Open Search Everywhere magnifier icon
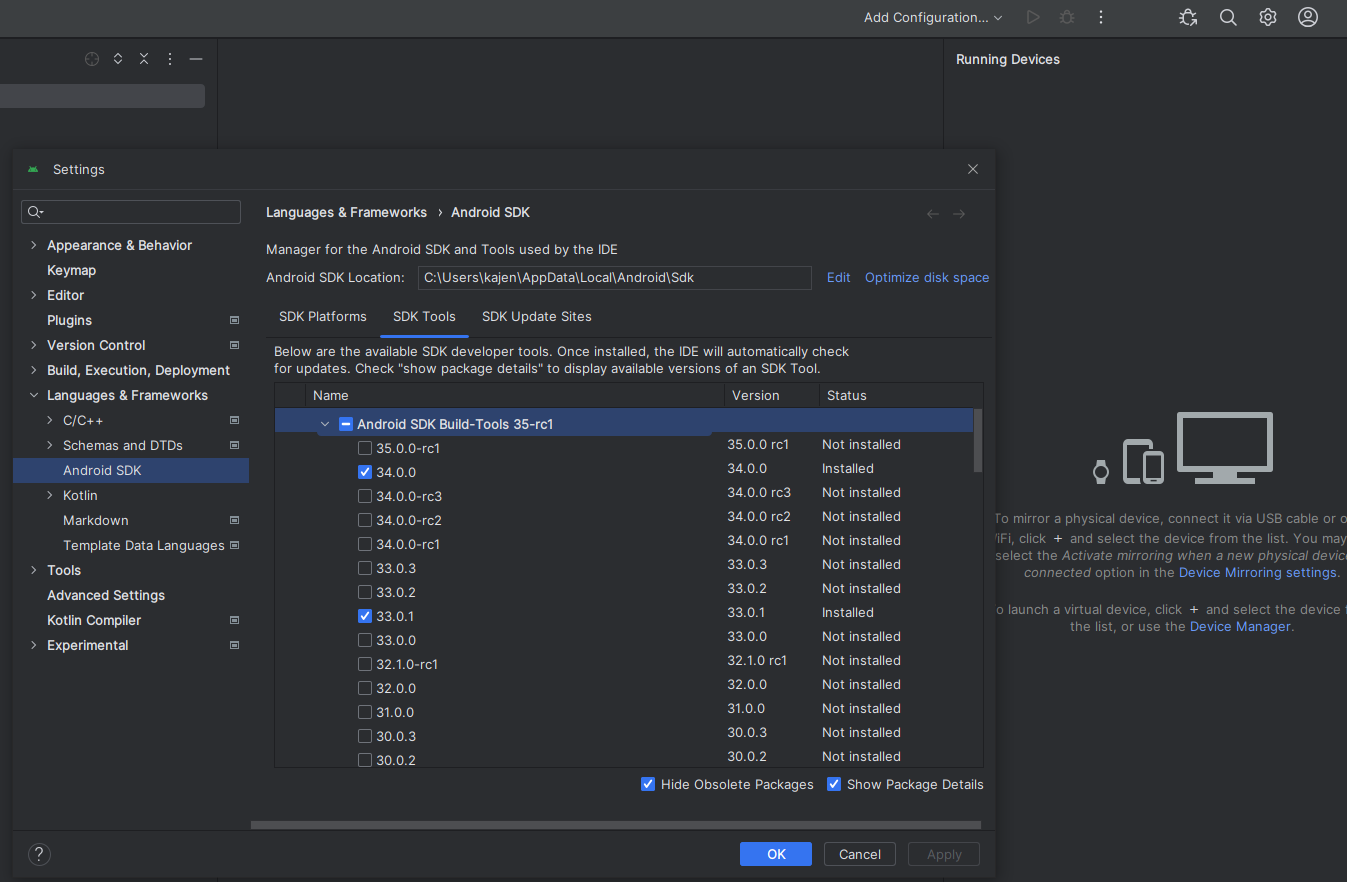Image resolution: width=1347 pixels, height=882 pixels. [1228, 17]
